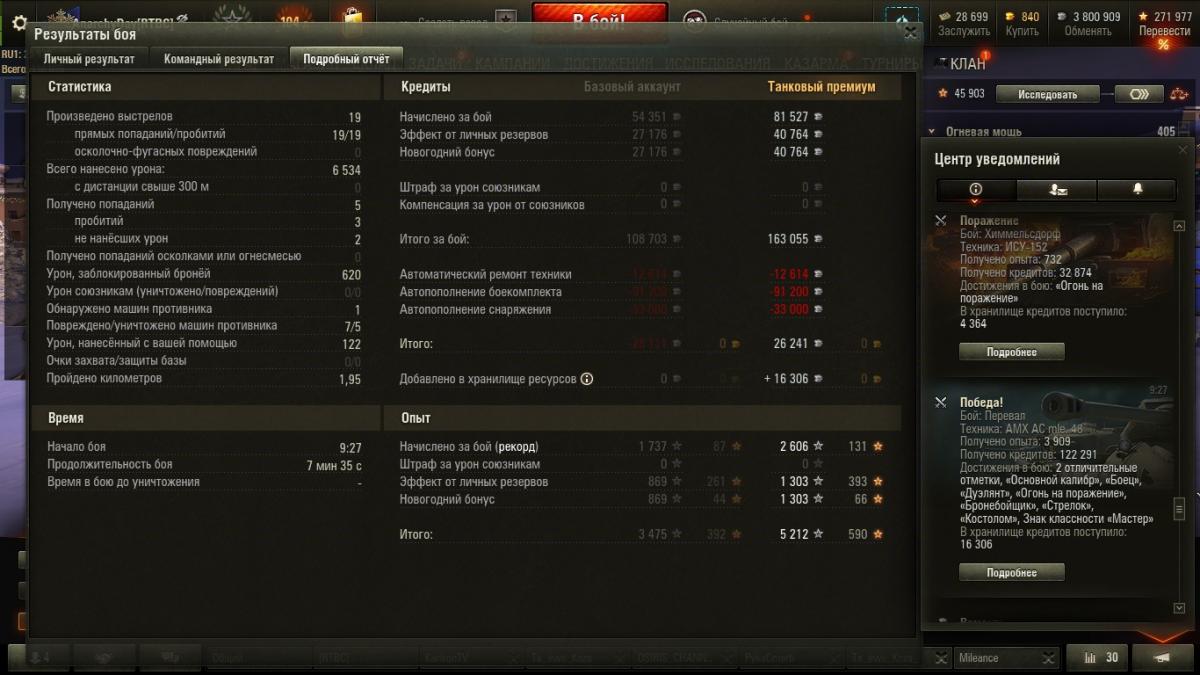Click the Исследовать research button
This screenshot has height=675, width=1200.
click(1049, 94)
